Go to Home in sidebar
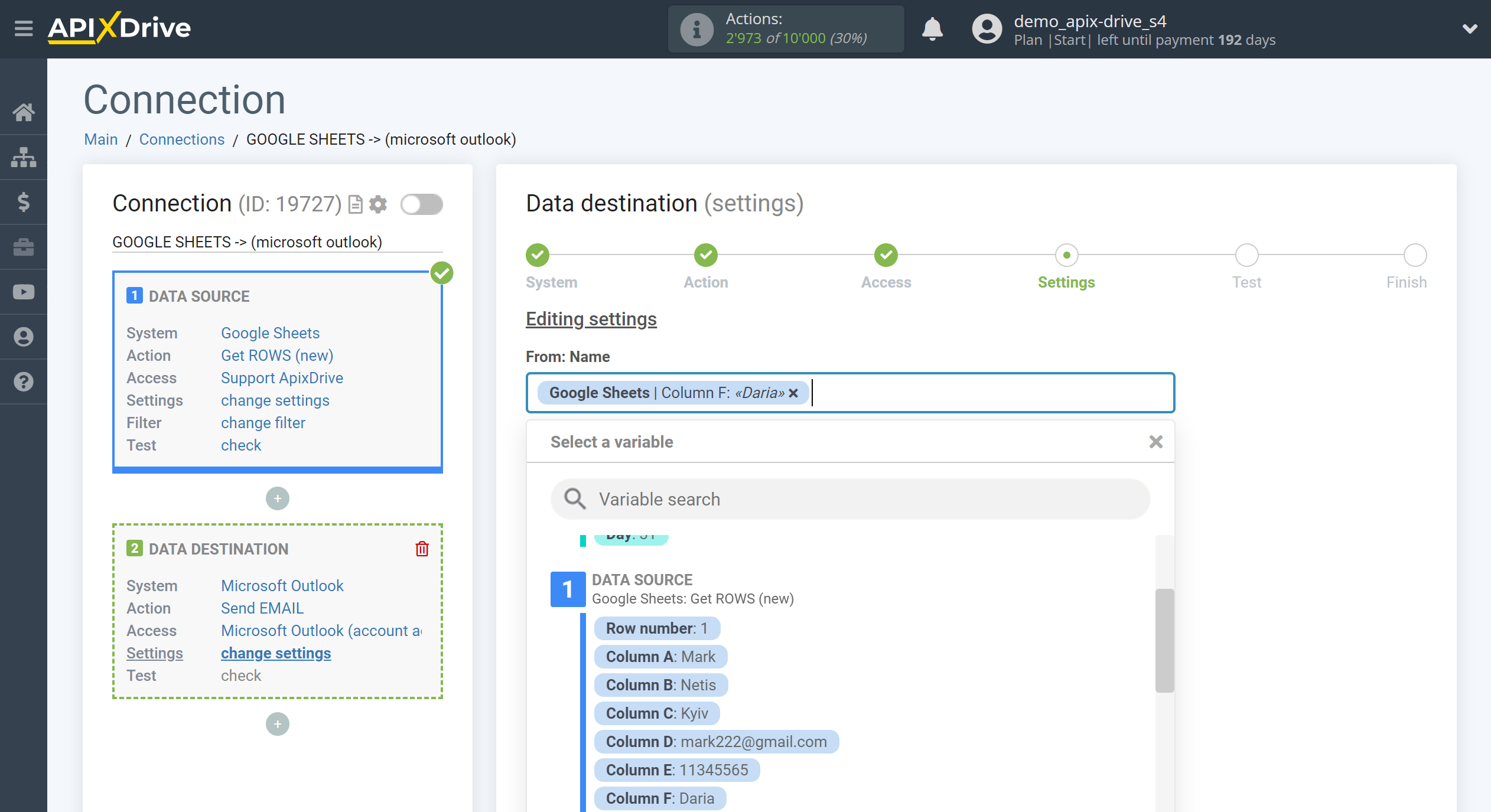1491x812 pixels. tap(24, 112)
